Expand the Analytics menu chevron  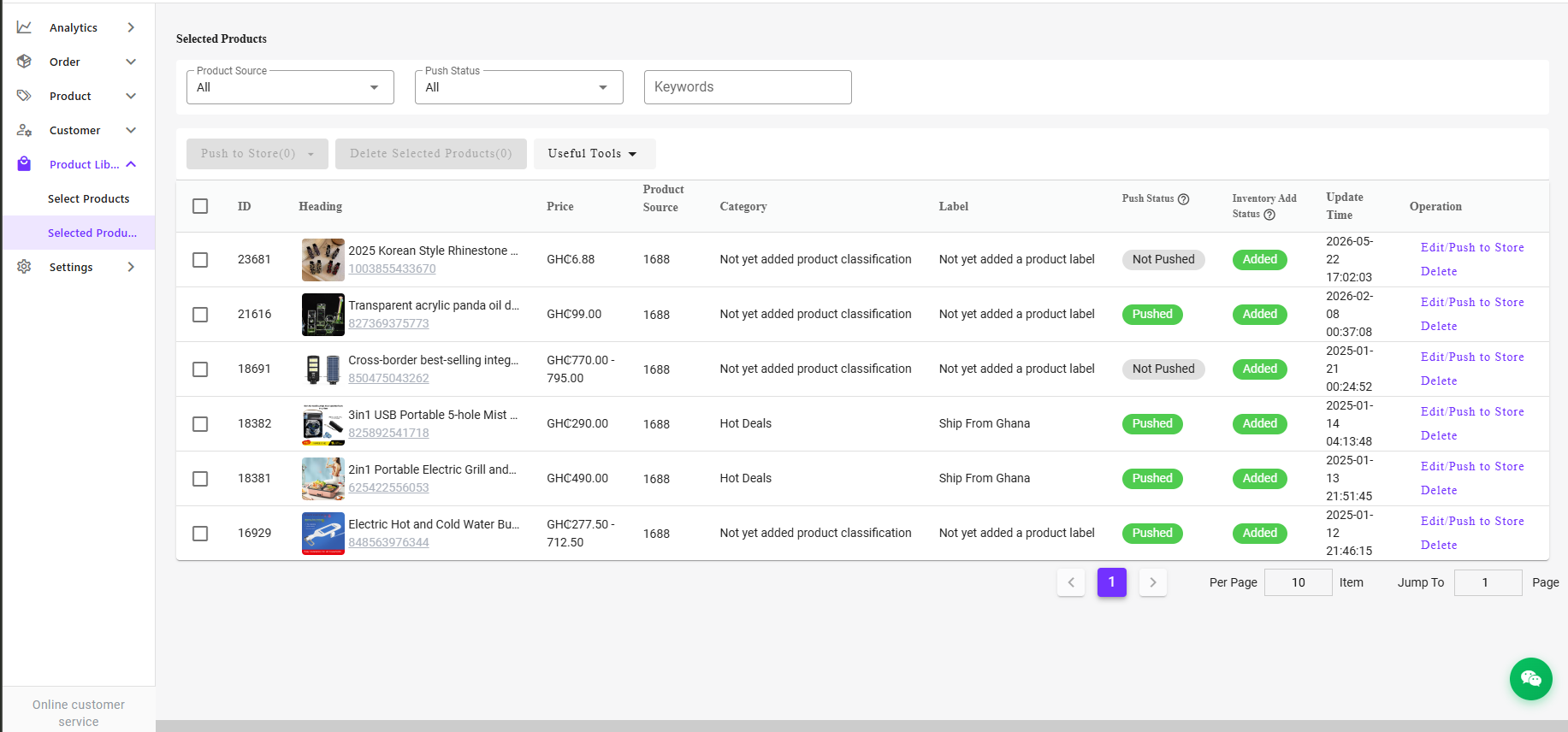[x=131, y=27]
